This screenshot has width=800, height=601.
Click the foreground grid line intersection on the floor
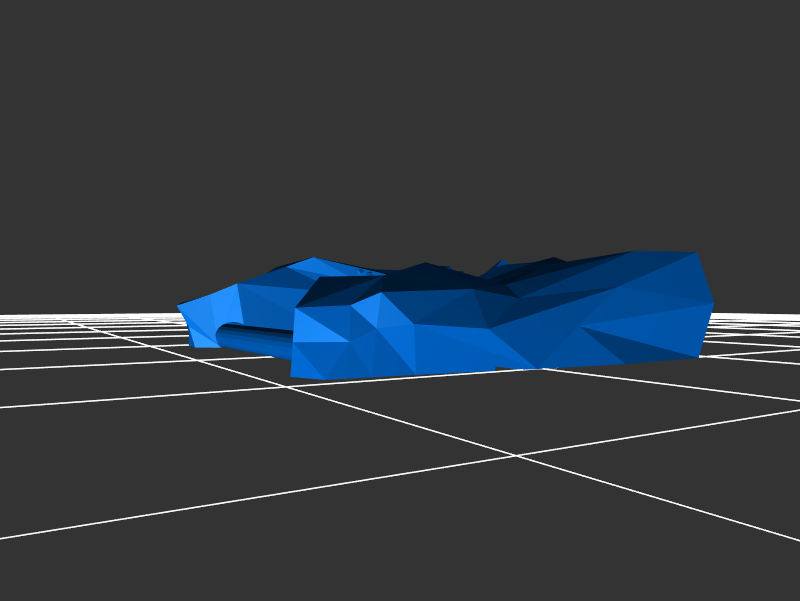click(x=515, y=456)
